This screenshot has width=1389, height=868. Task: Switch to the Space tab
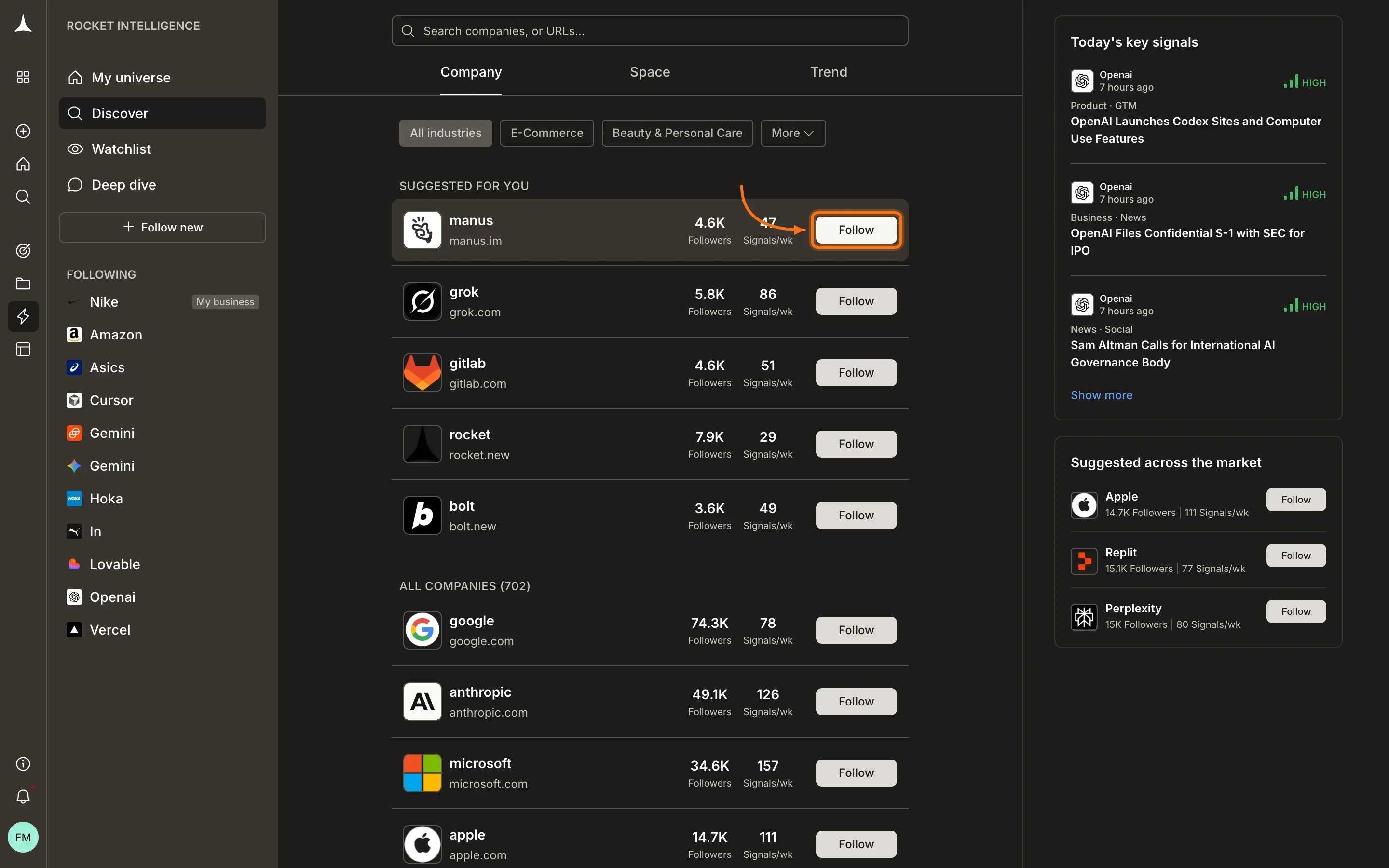(650, 72)
